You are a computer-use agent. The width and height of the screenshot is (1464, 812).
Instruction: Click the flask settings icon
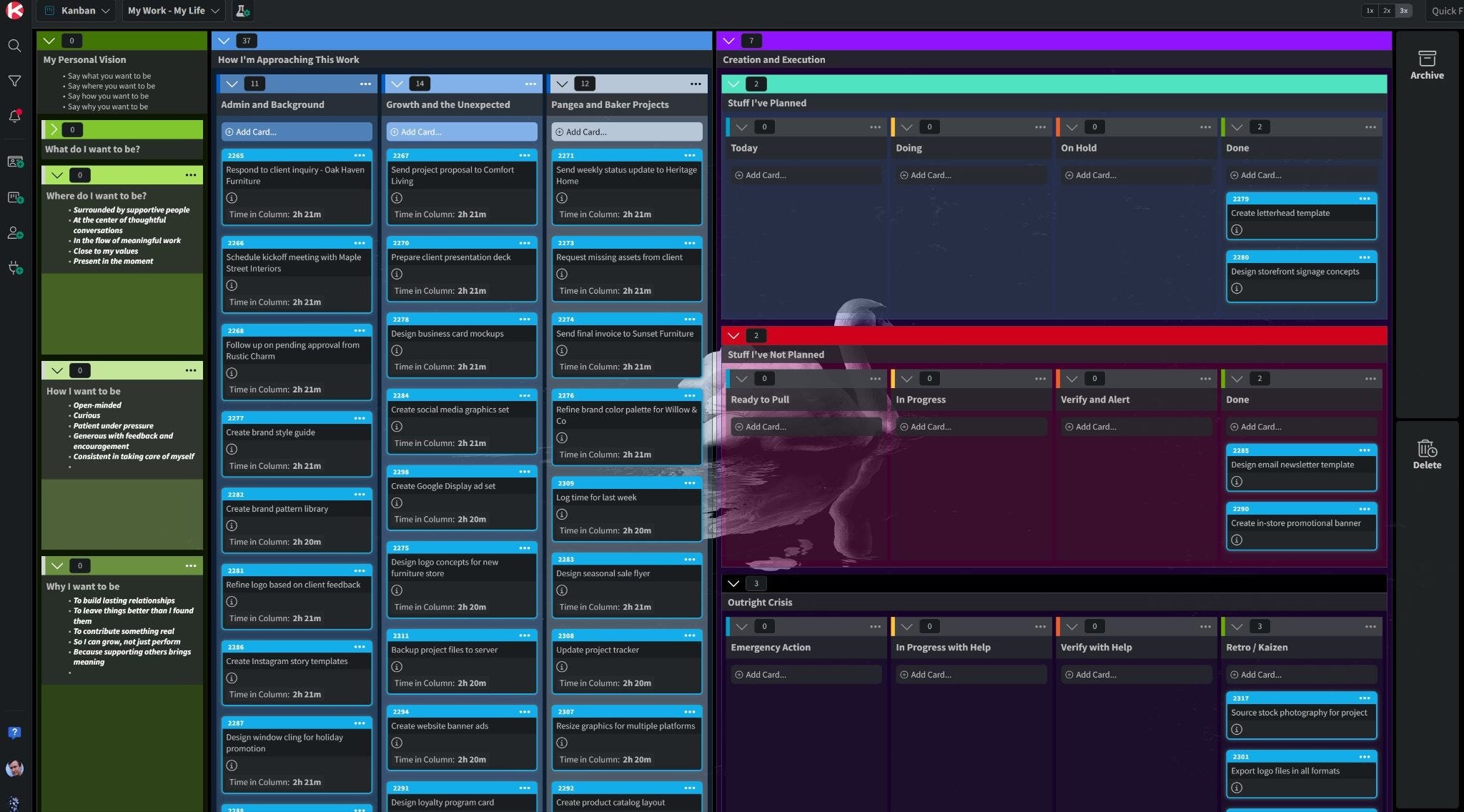point(242,11)
